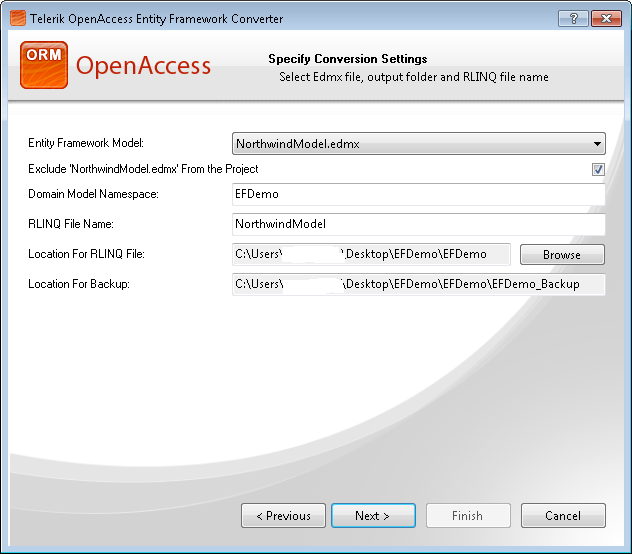
Task: Click the 'Specify Conversion Settings' heading
Action: [347, 59]
